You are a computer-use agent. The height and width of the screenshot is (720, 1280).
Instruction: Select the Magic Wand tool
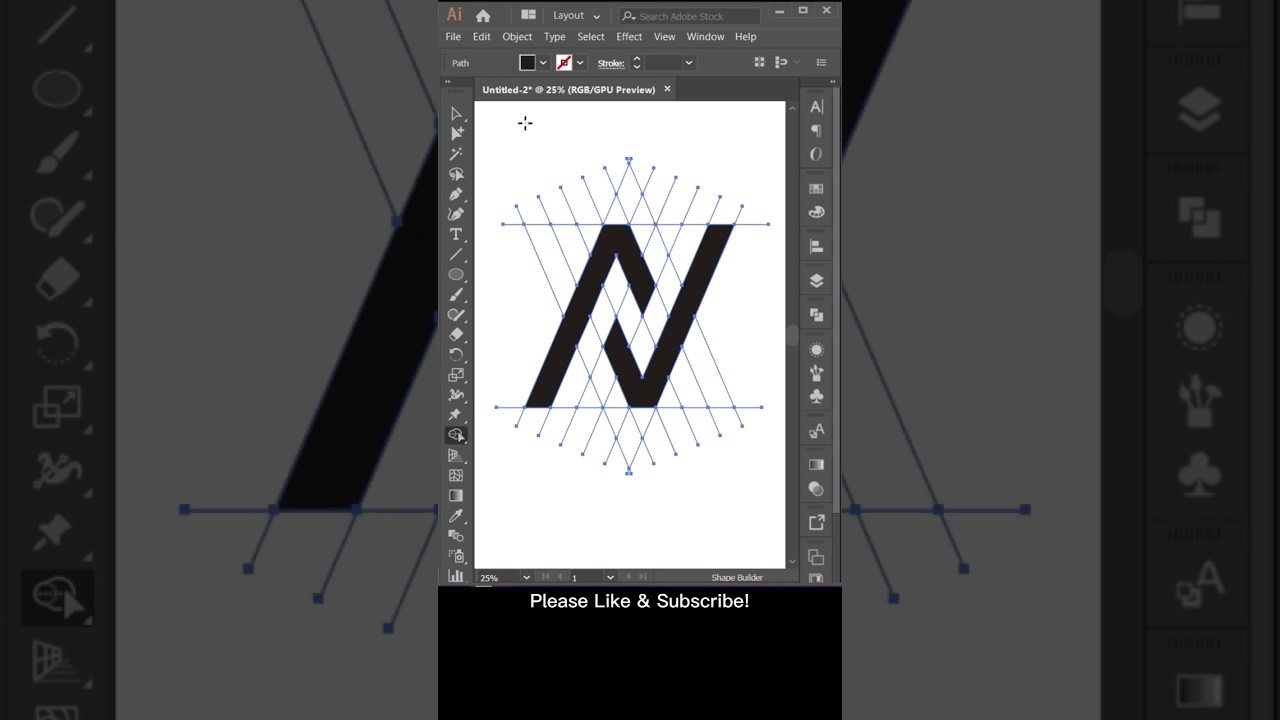[456, 154]
